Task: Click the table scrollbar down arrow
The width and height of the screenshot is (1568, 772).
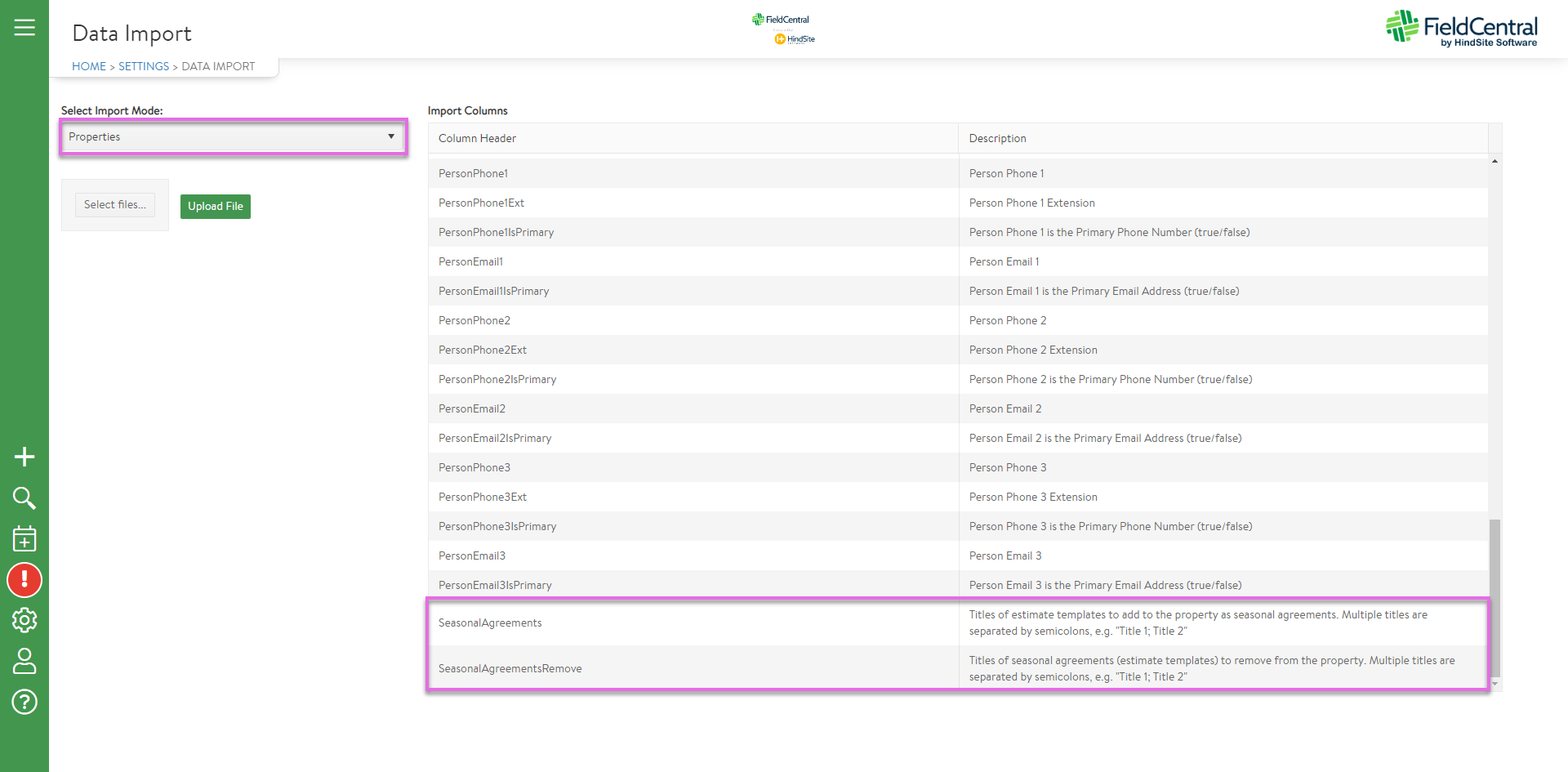Action: point(1494,684)
